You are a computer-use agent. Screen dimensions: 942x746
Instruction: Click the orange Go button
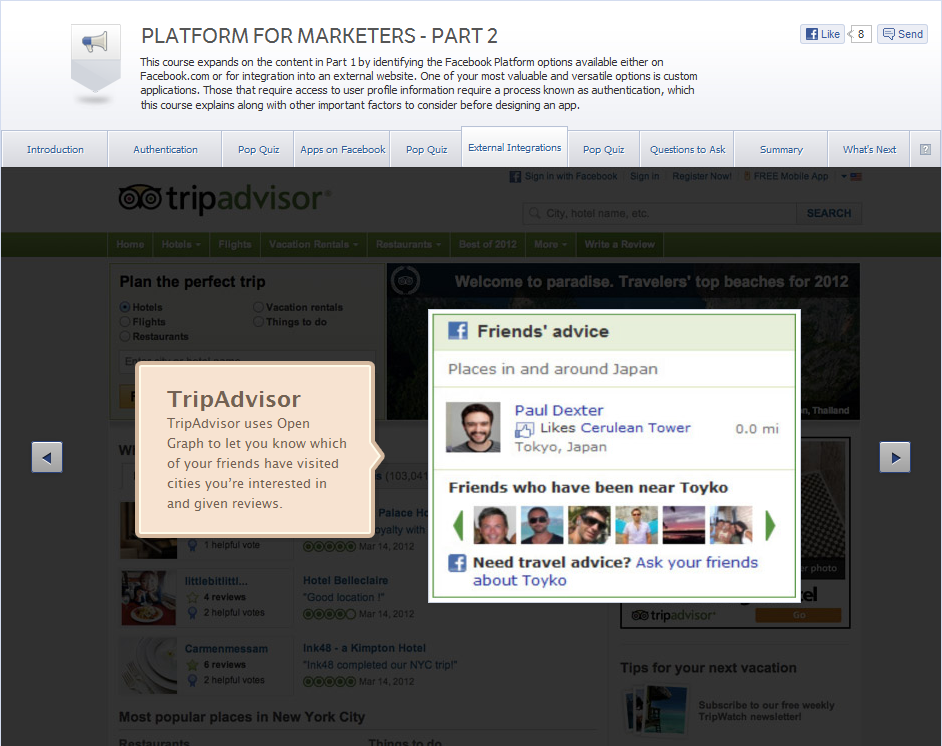tap(798, 615)
